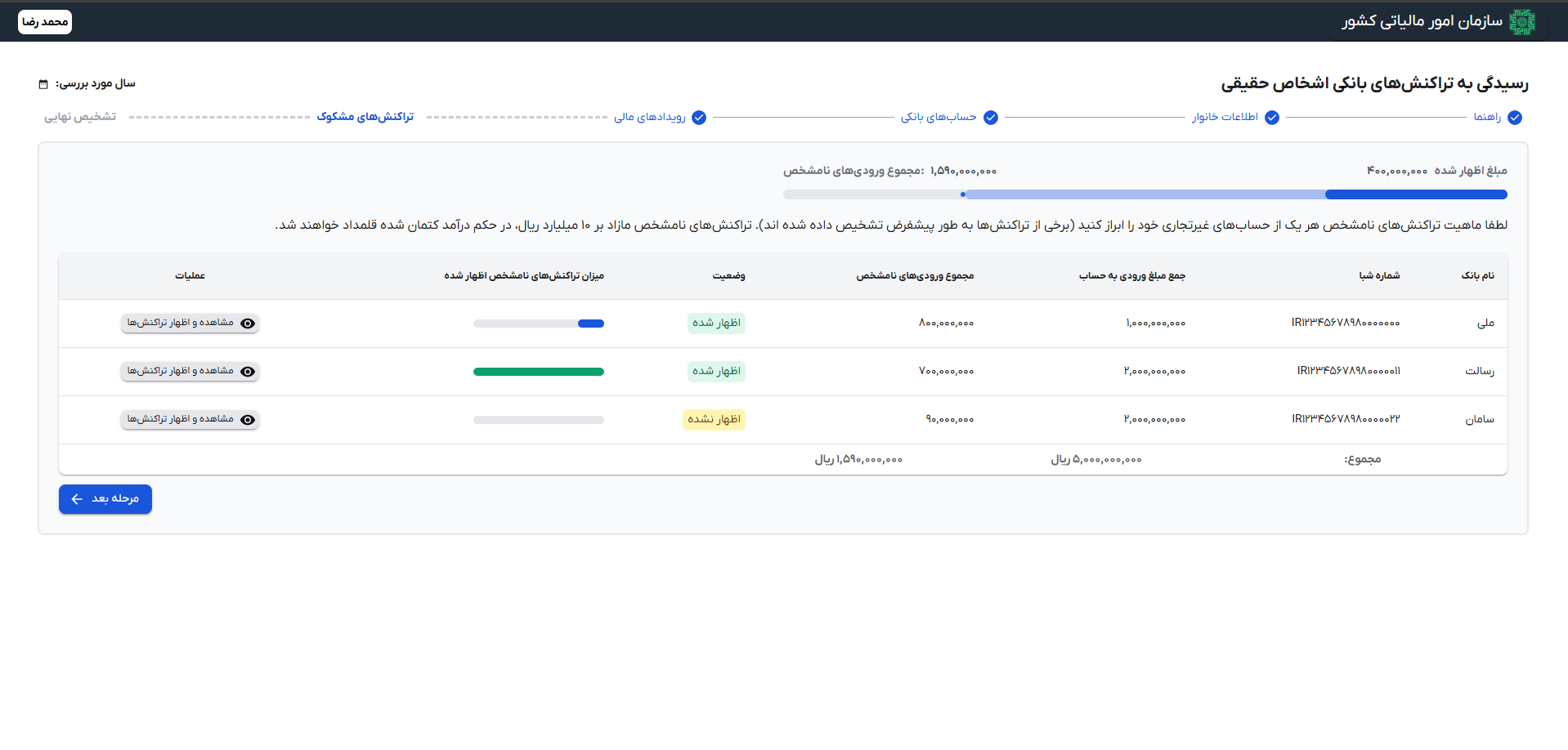Click the calendar icon beside سال مورد بررسی
The image size is (1568, 750).
pyautogui.click(x=43, y=84)
